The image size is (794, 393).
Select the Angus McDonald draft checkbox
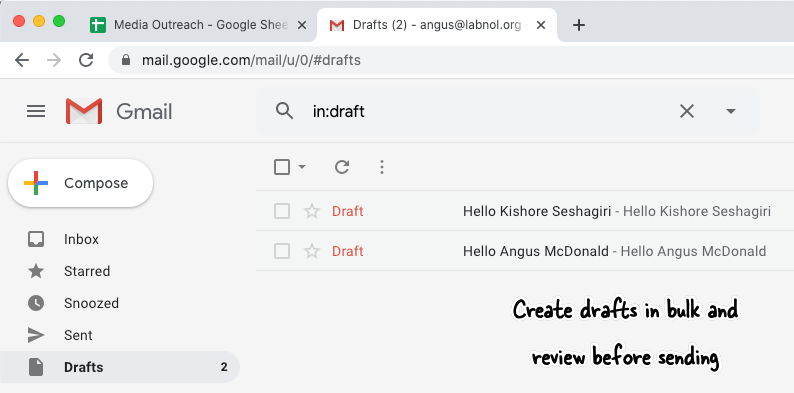pos(282,251)
